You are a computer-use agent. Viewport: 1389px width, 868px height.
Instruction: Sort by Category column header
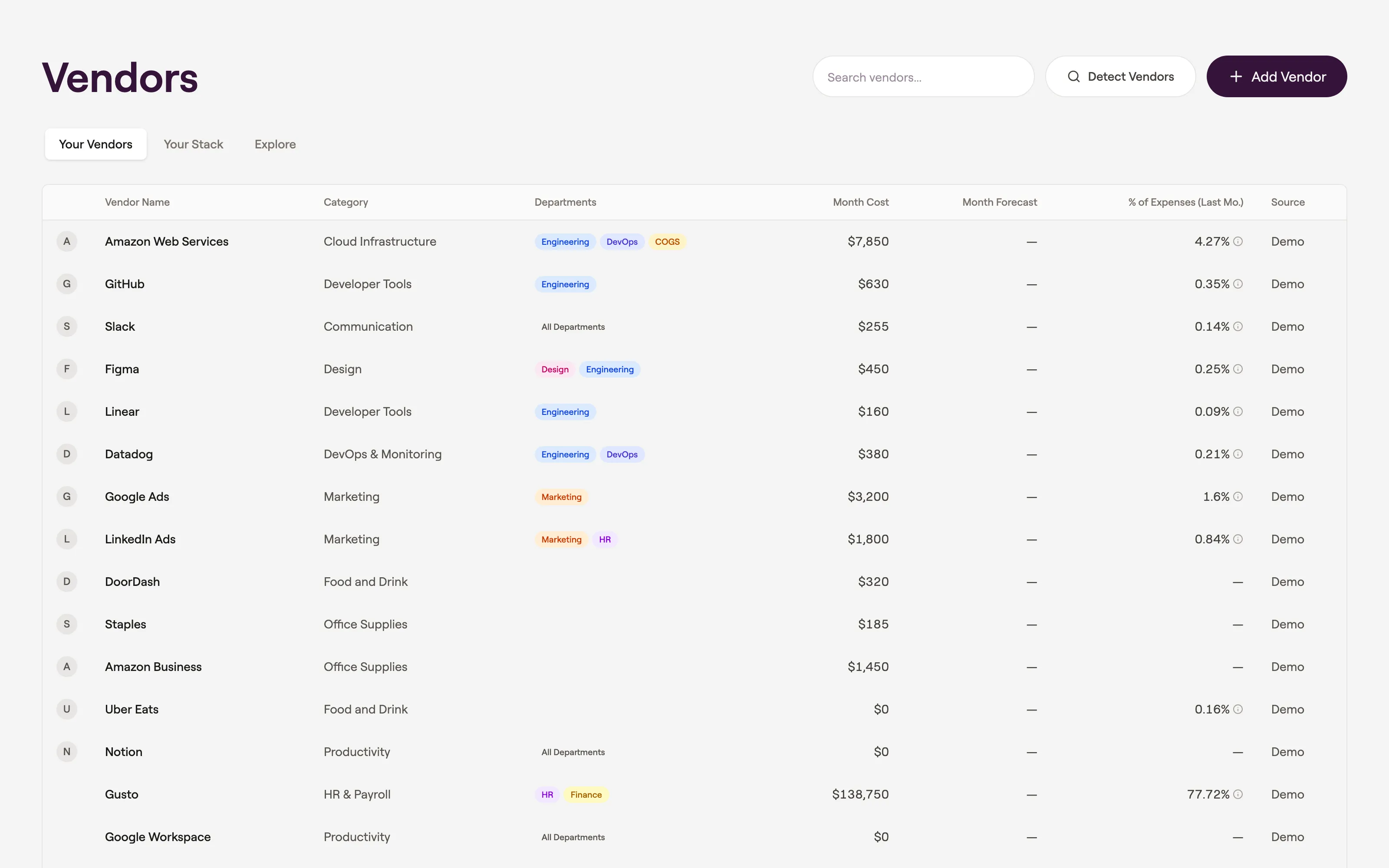coord(346,202)
